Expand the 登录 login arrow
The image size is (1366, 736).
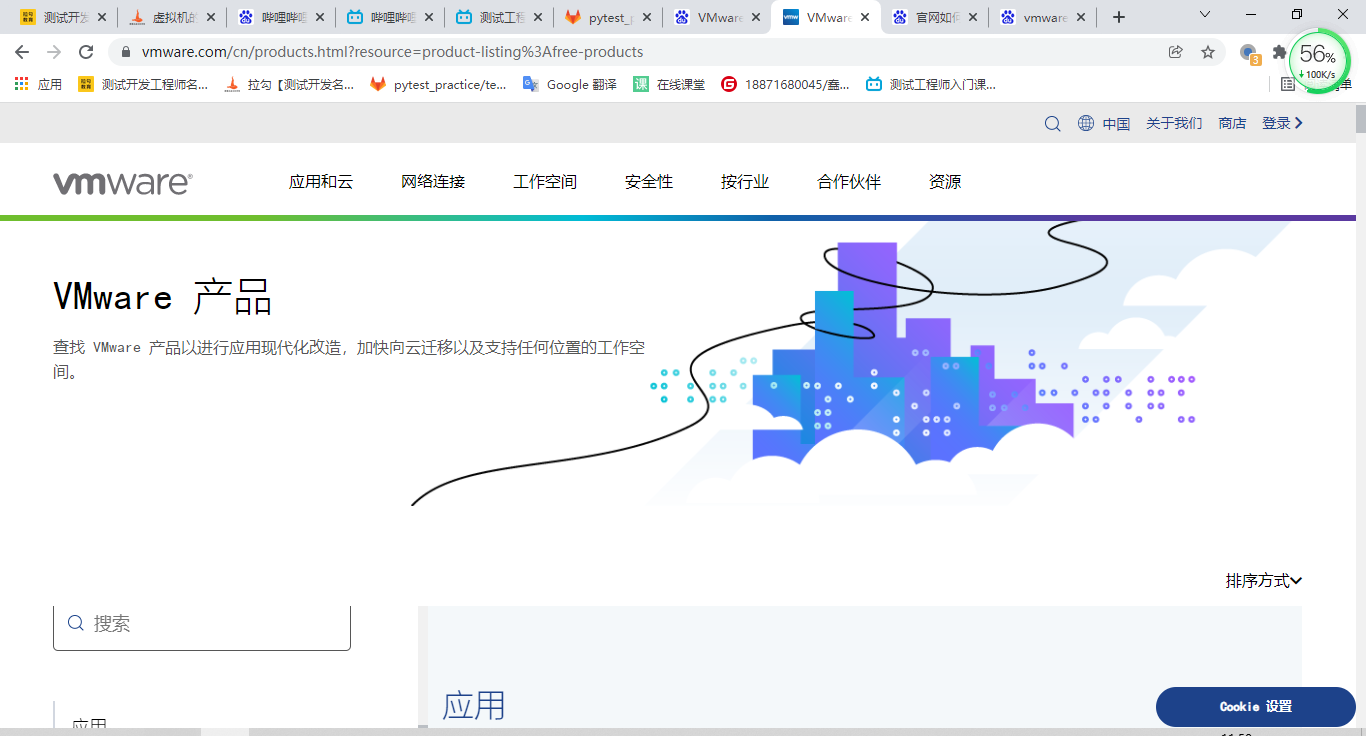click(x=1299, y=123)
